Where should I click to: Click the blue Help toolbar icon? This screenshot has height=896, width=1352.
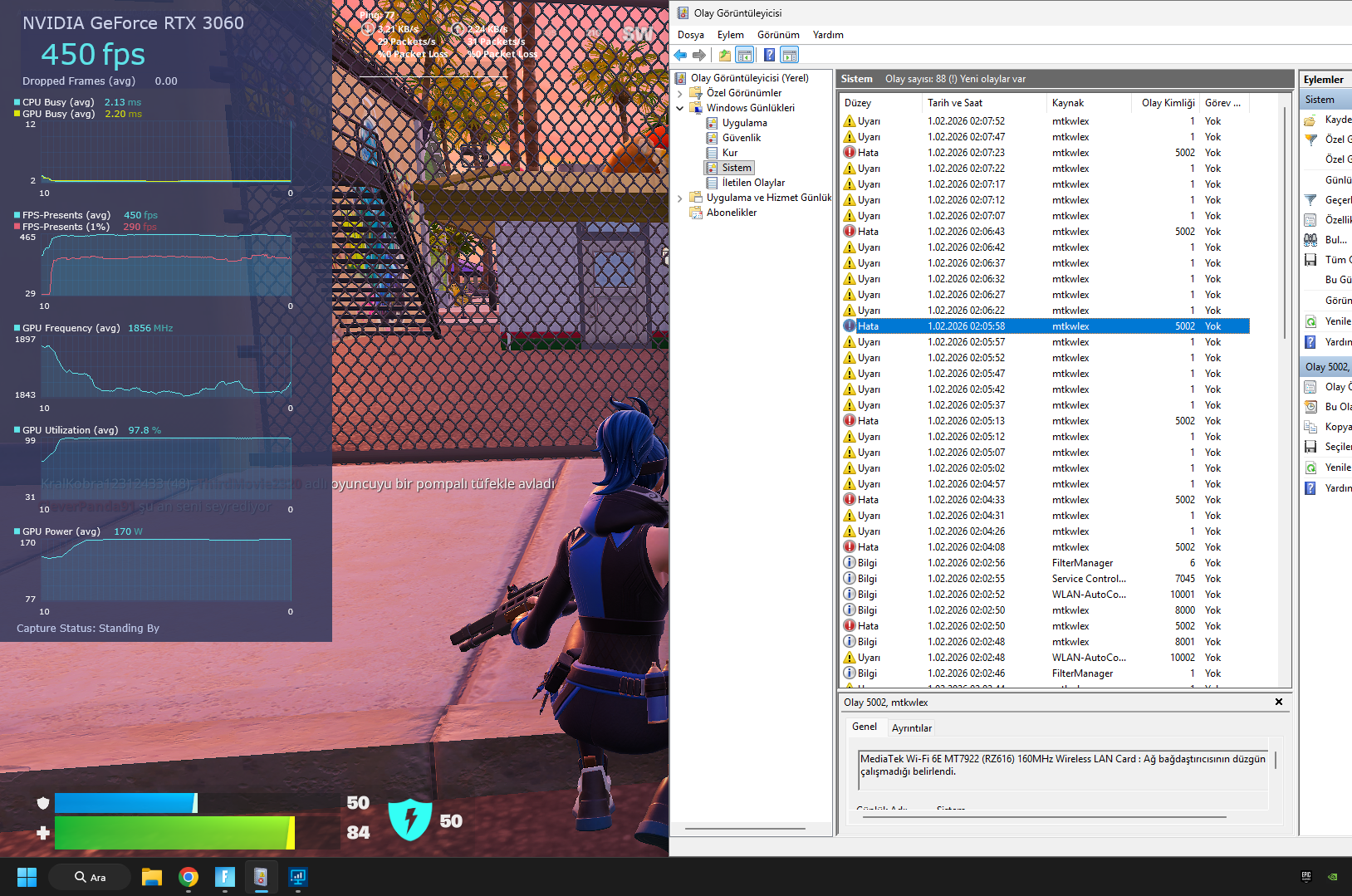click(x=769, y=55)
